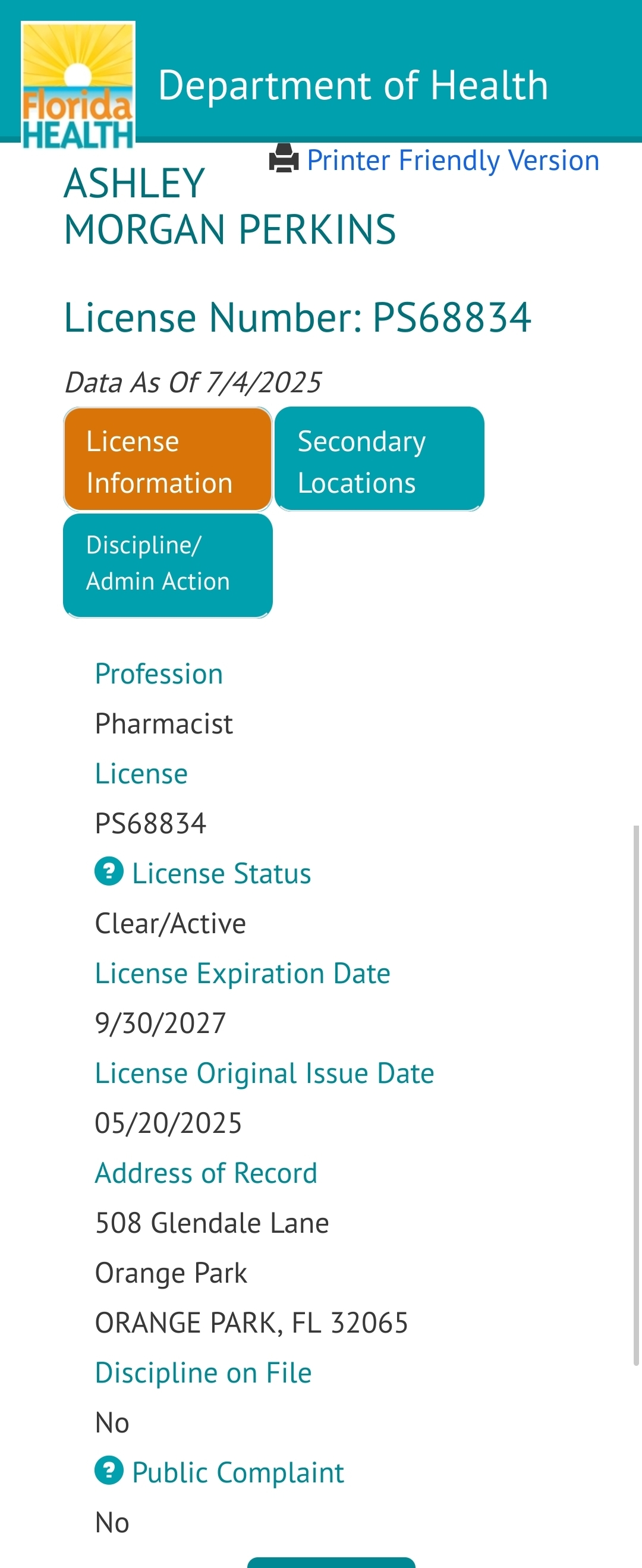Click the 05/20/2025 issue date
Viewport: 642px width, 1568px height.
click(168, 1123)
